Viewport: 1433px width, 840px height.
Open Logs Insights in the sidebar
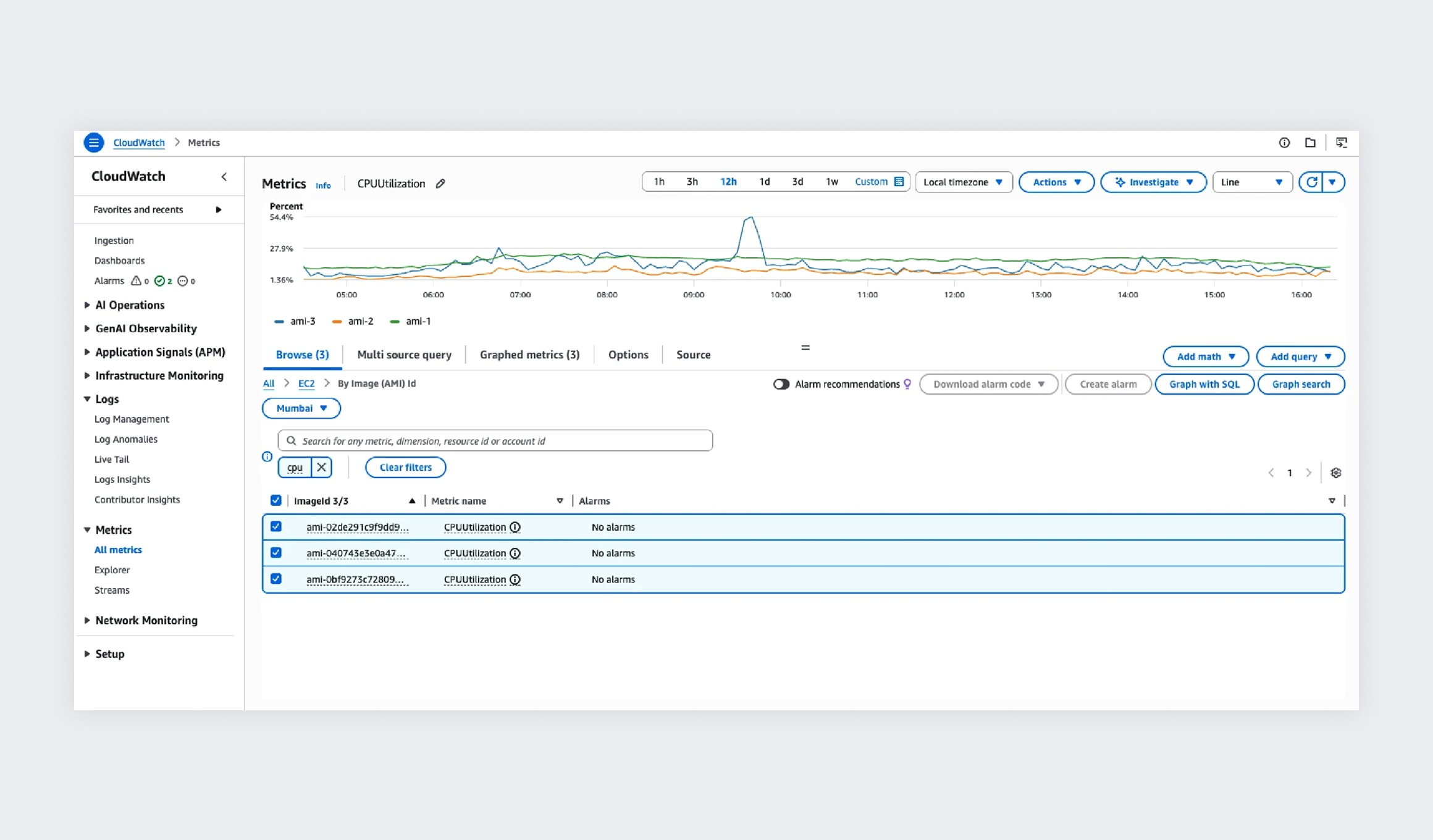click(x=122, y=479)
